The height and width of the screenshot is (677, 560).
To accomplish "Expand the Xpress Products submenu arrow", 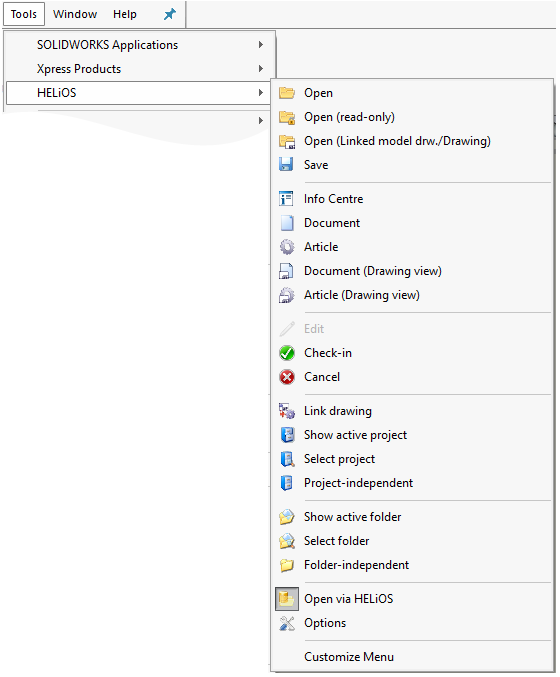I will 260,69.
